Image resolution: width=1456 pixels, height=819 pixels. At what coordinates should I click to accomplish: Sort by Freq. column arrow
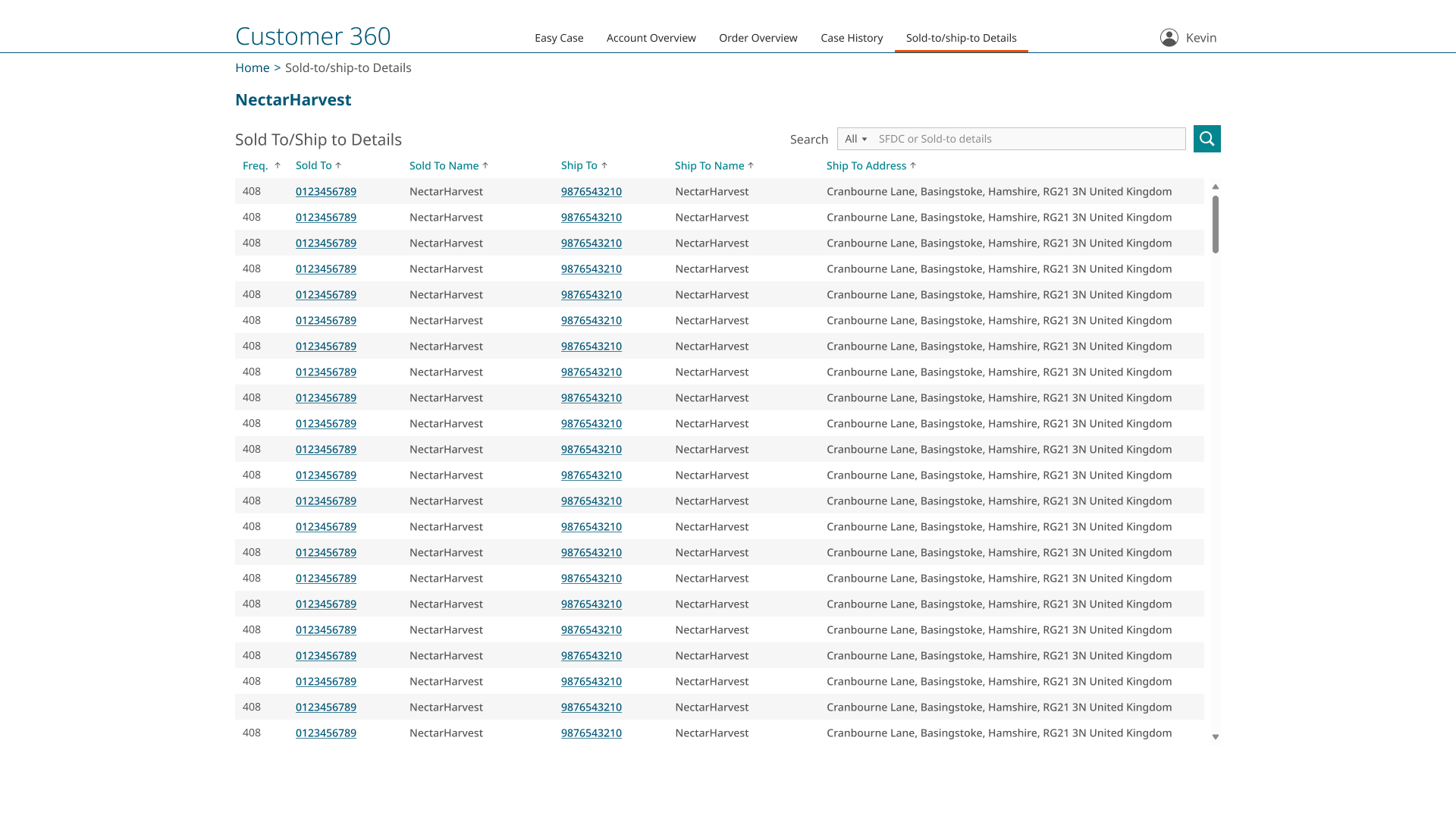point(278,165)
